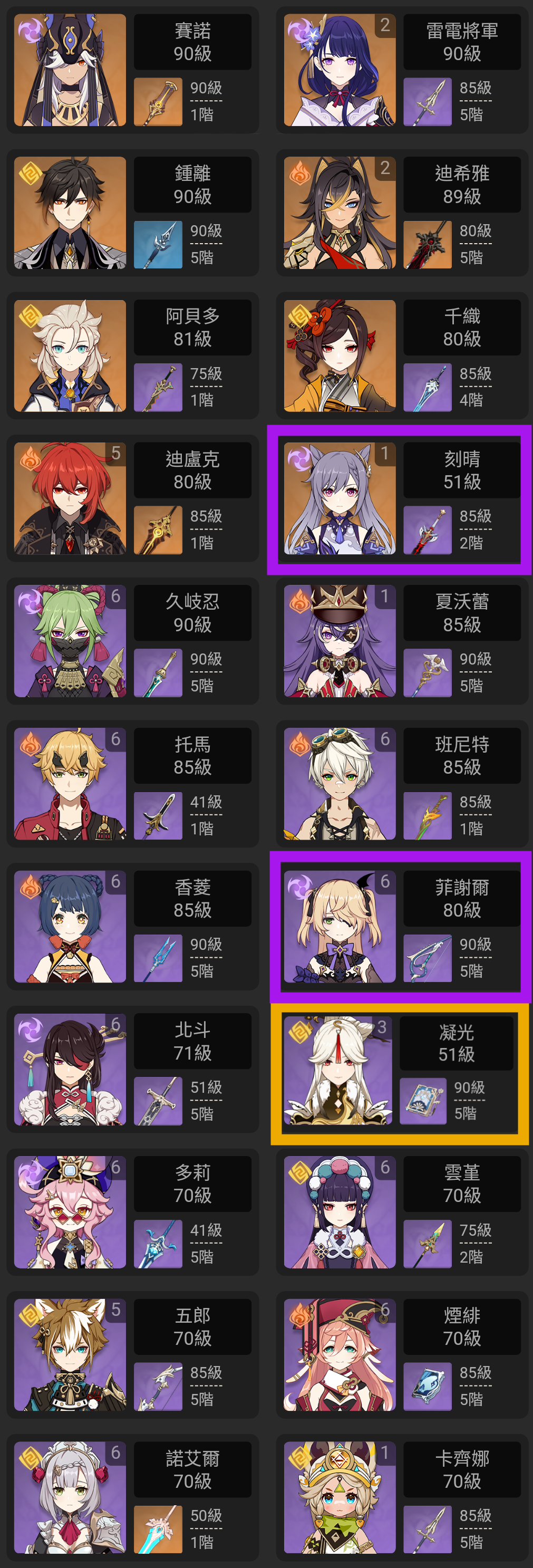Select 諾艾爾 character portrait
This screenshot has height=1568, width=533.
pos(70,1497)
